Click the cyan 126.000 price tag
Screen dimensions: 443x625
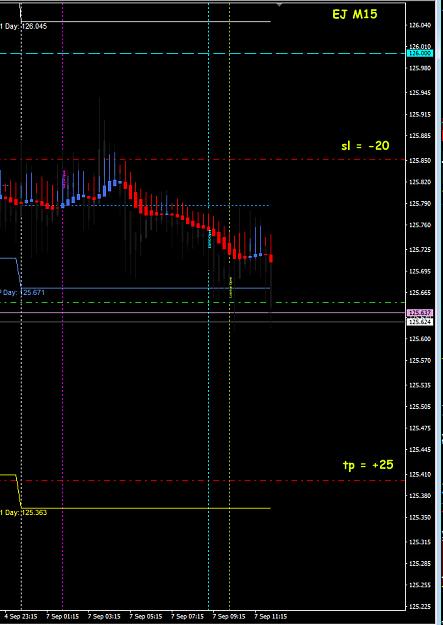coord(419,53)
